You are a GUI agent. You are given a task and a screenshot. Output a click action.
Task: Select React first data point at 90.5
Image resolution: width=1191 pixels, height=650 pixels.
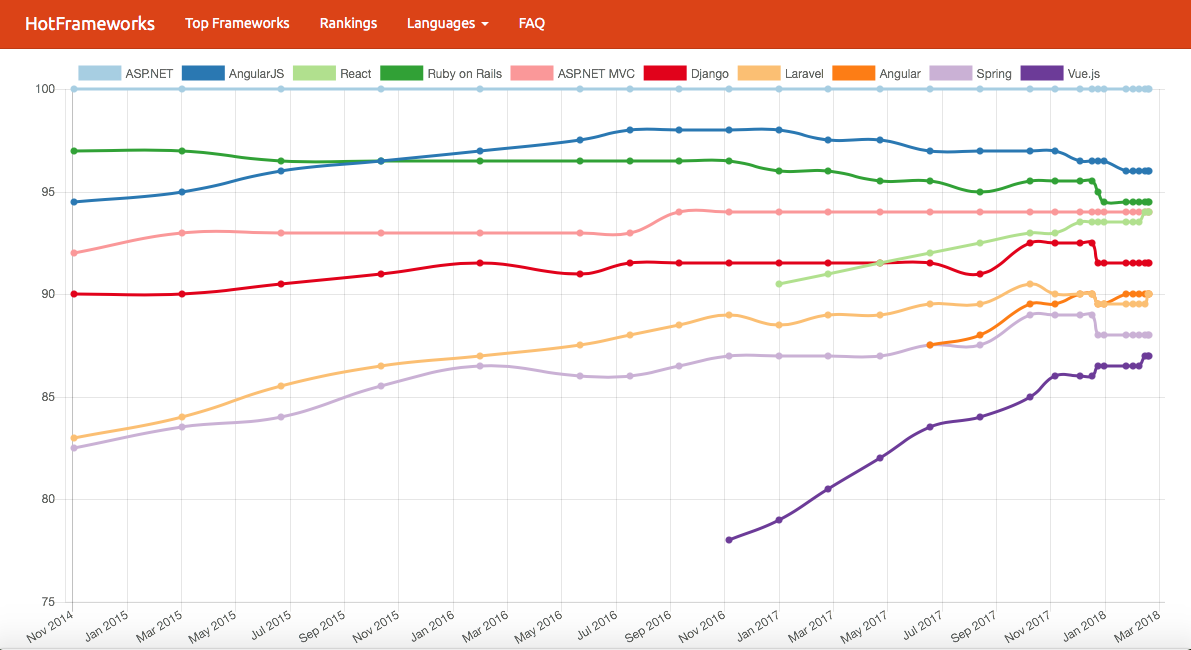click(x=779, y=284)
